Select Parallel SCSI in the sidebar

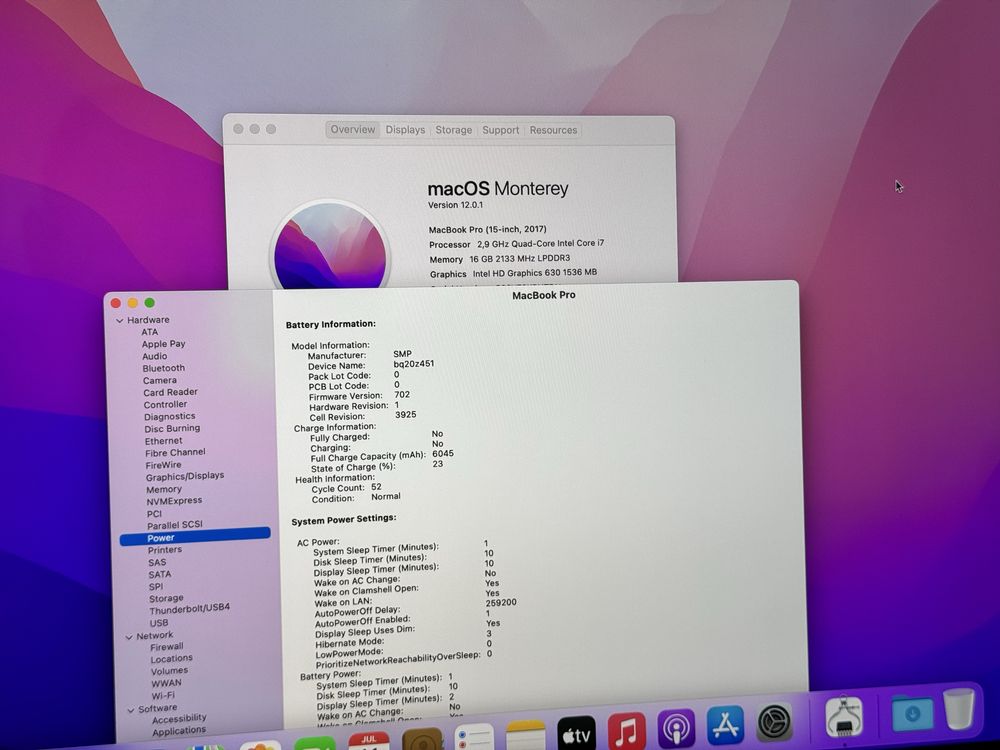coord(175,525)
